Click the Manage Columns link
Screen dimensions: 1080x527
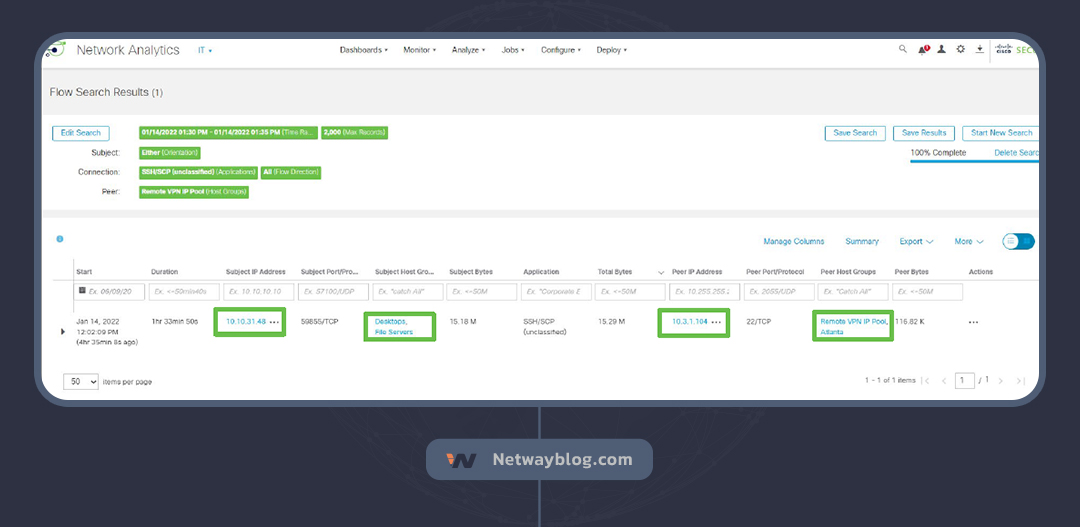793,241
